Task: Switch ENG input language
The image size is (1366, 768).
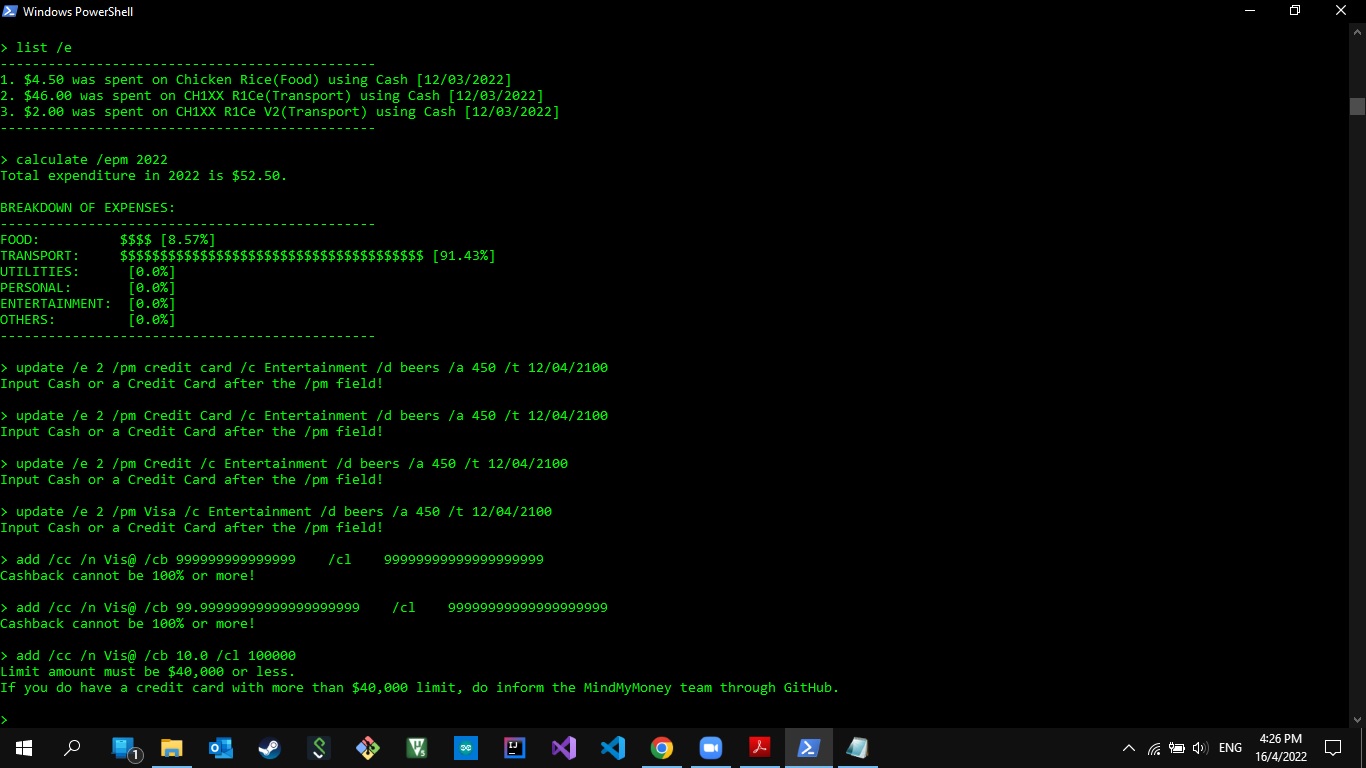Action: click(1231, 748)
